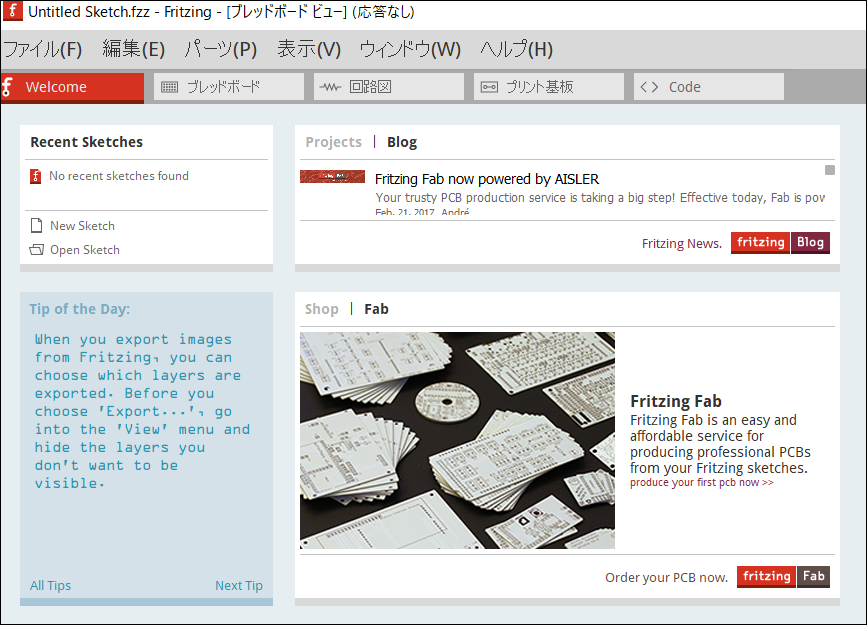Screen dimensions: 867x625
Task: Switch to the 回路図 schematic tab
Action: point(389,87)
